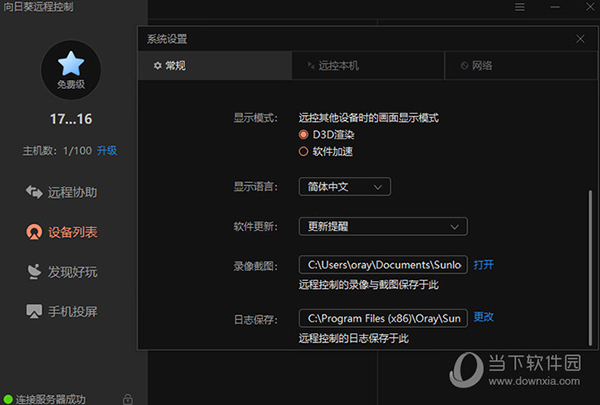Image resolution: width=600 pixels, height=405 pixels.
Task: Click the lock icon in status bar
Action: 128,399
